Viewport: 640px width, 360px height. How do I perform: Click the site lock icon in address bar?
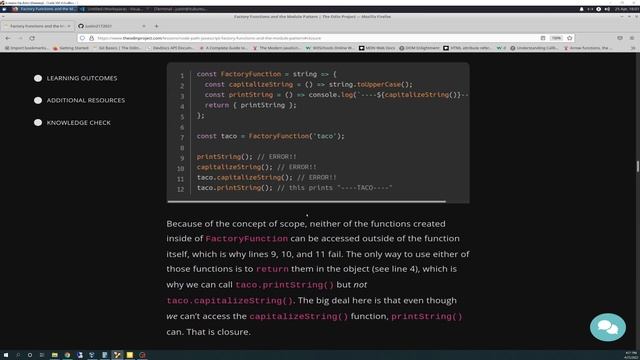coord(91,38)
